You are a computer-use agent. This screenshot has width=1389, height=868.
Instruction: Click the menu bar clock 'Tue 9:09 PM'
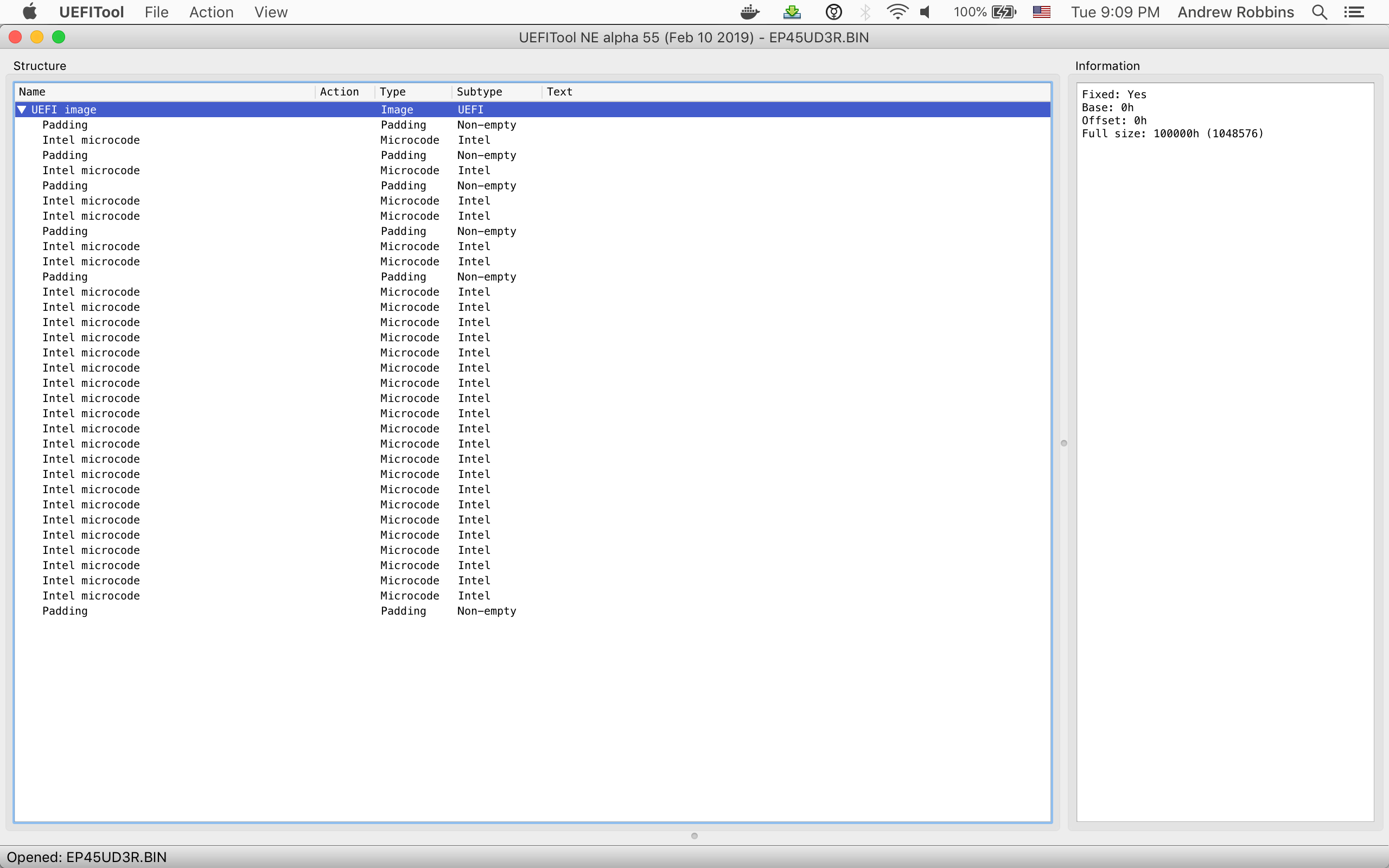pos(1115,12)
